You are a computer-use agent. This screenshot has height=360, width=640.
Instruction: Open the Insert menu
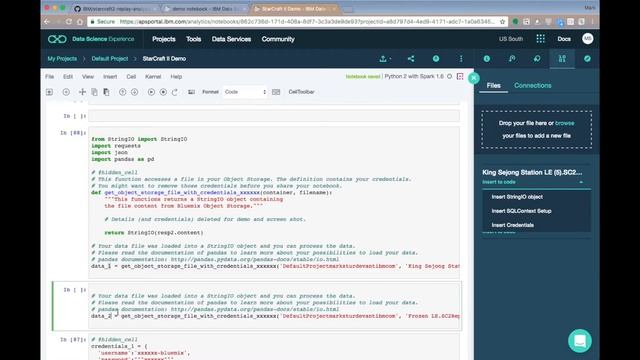110,77
